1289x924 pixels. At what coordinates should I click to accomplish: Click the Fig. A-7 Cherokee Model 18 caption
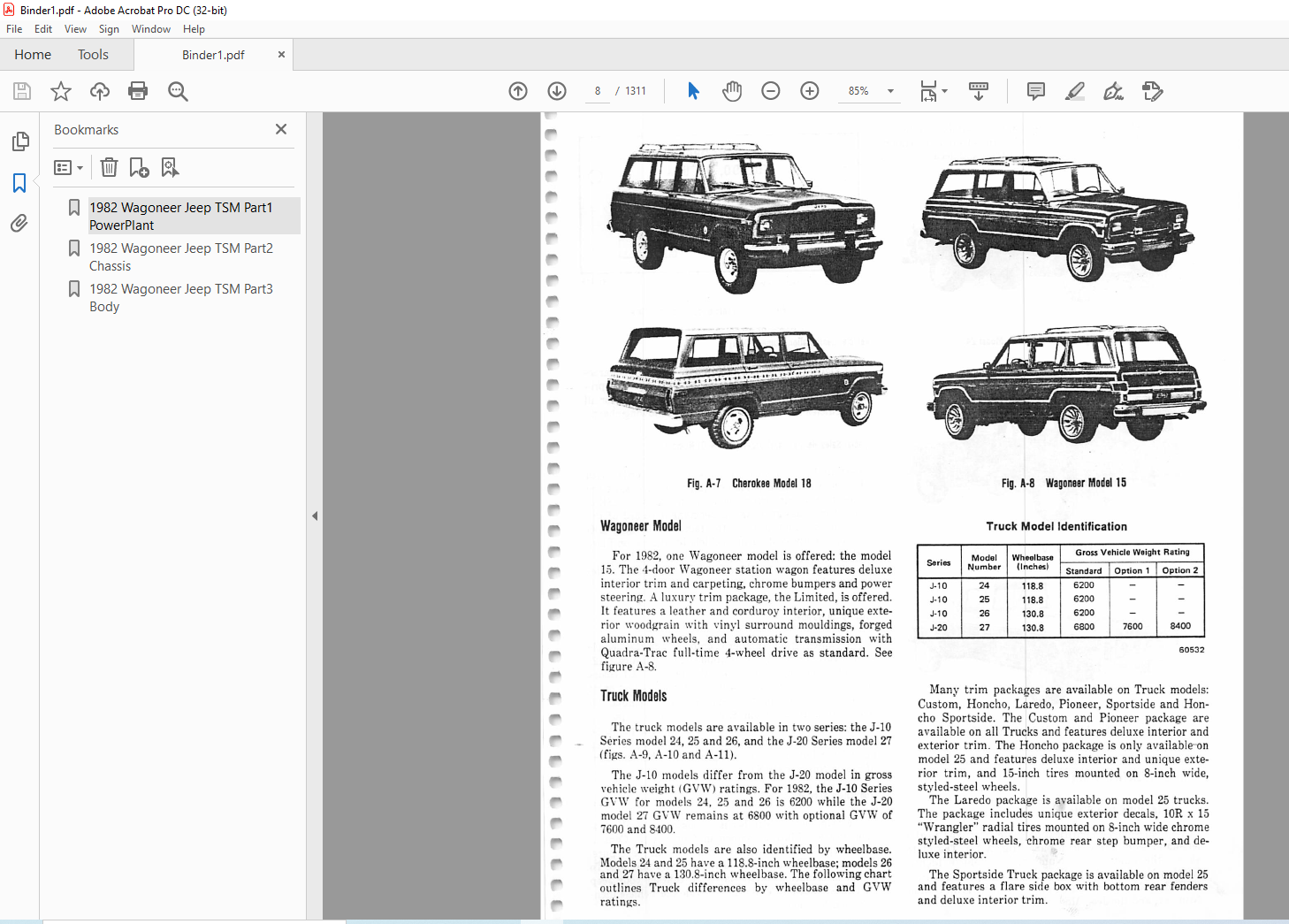click(749, 484)
